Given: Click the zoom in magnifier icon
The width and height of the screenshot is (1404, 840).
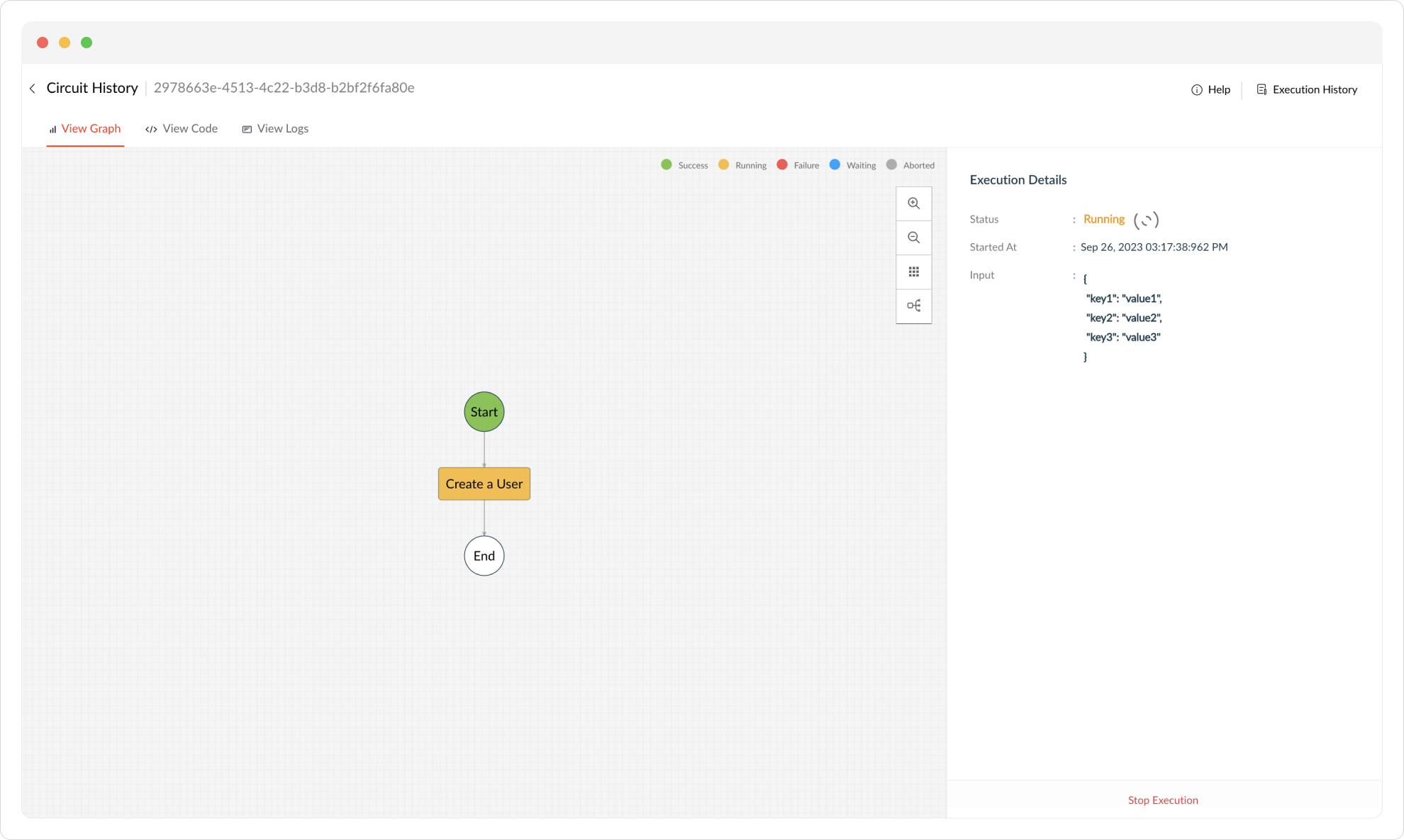Looking at the screenshot, I should (913, 203).
